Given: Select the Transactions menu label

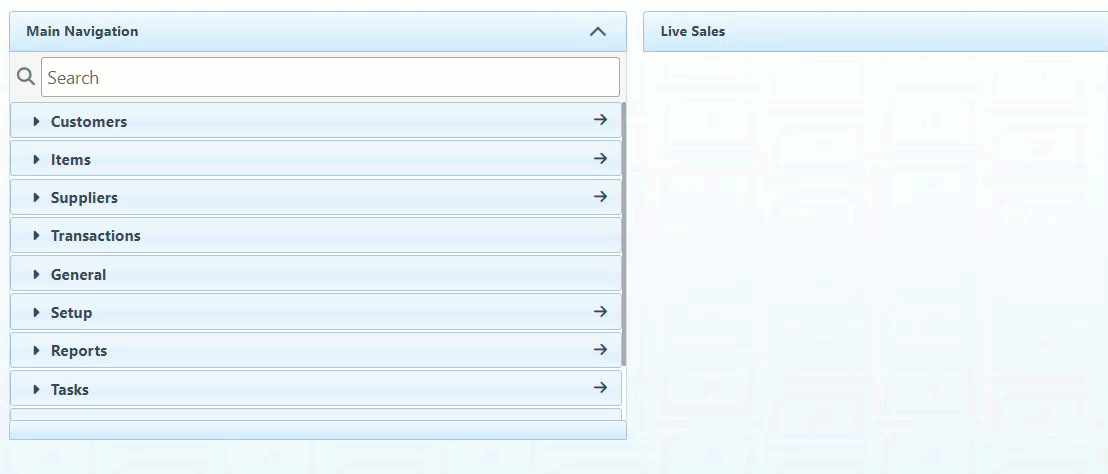Looking at the screenshot, I should click(96, 236).
